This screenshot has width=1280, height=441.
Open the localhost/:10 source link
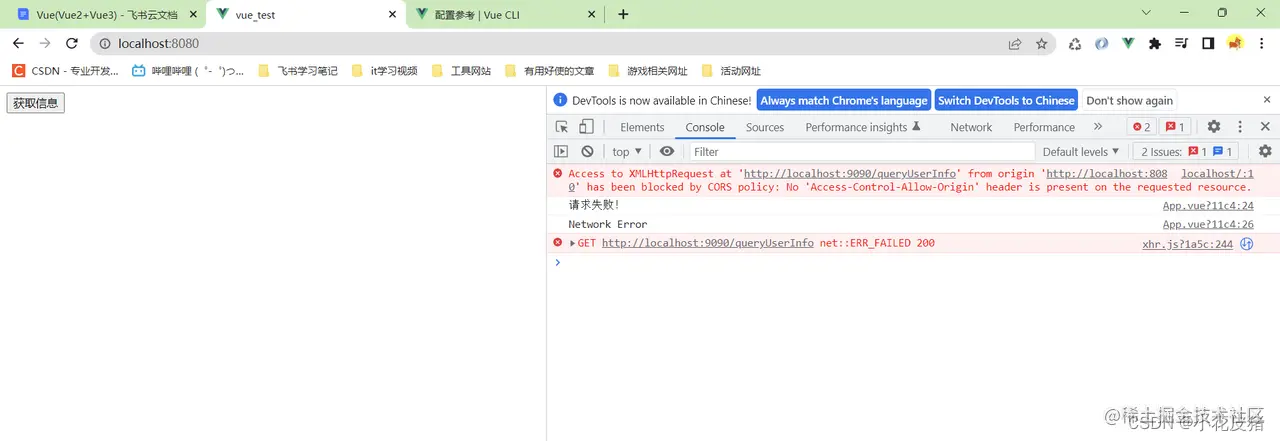click(1217, 174)
